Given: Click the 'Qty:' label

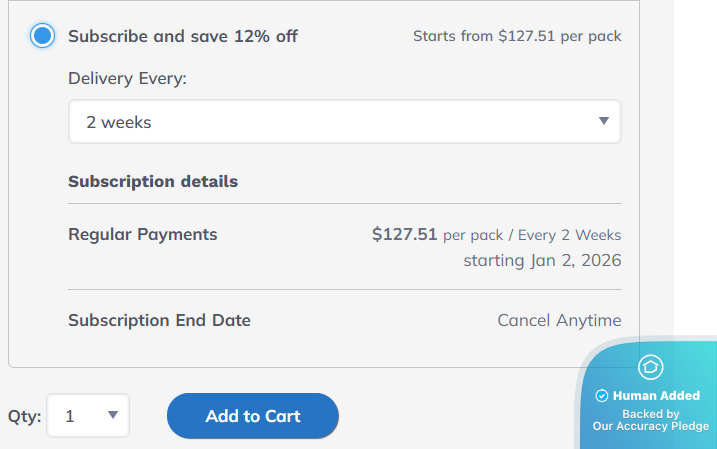Looking at the screenshot, I should pyautogui.click(x=24, y=417).
